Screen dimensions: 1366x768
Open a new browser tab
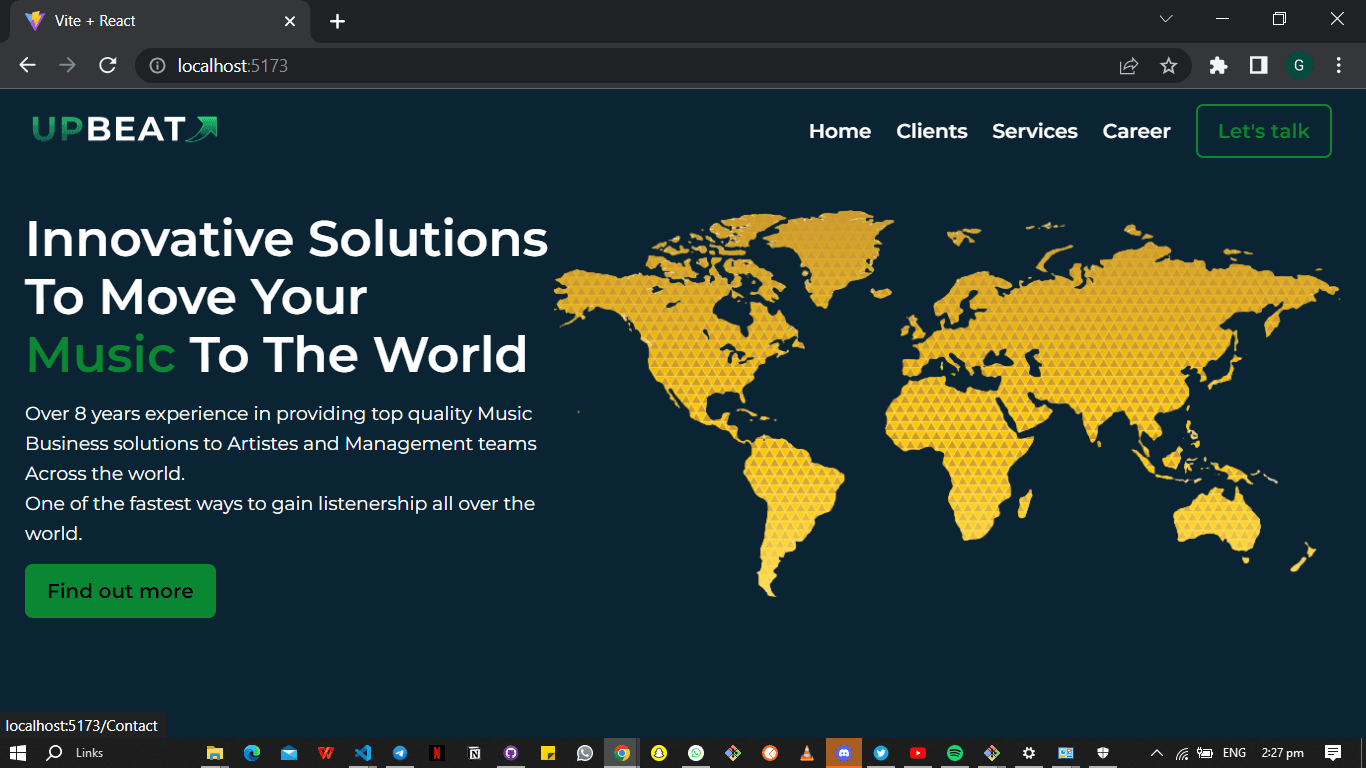tap(337, 21)
